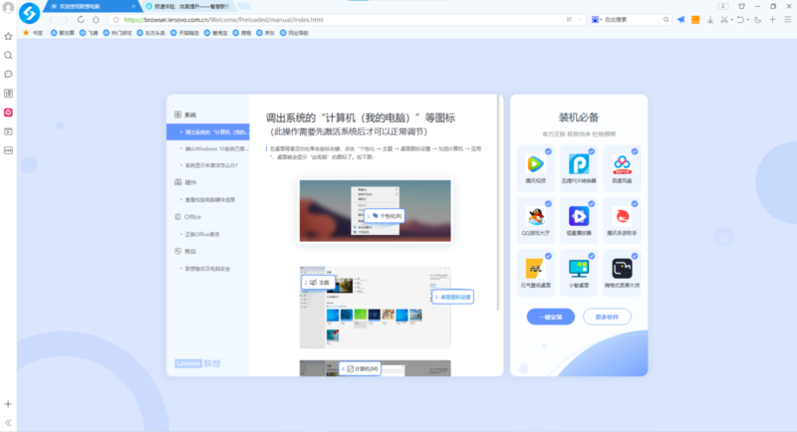
Task: Click the chat bubble icon in sidebar
Action: (x=9, y=74)
